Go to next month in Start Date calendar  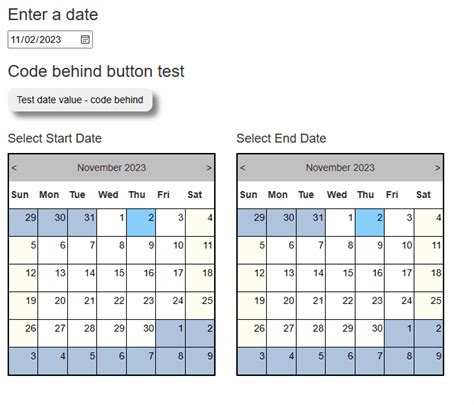(209, 168)
